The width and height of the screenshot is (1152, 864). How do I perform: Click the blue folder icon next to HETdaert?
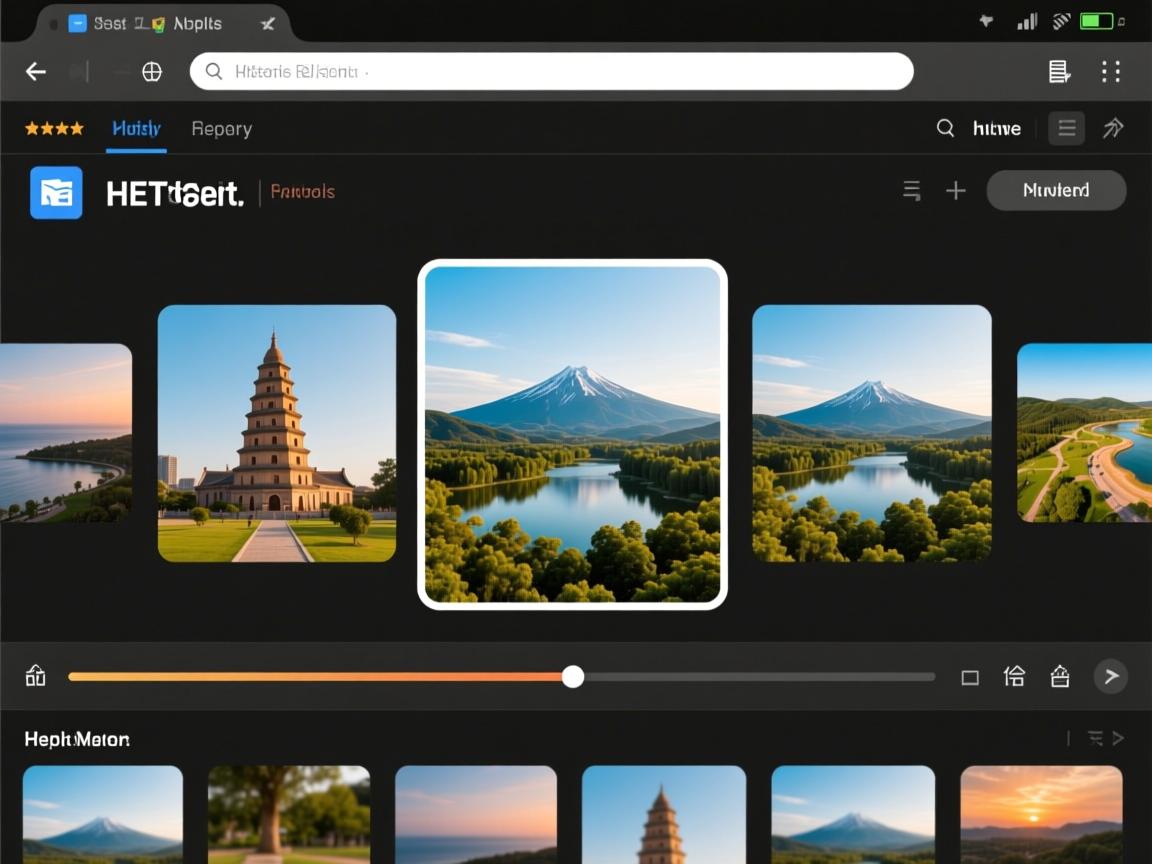(x=55, y=191)
